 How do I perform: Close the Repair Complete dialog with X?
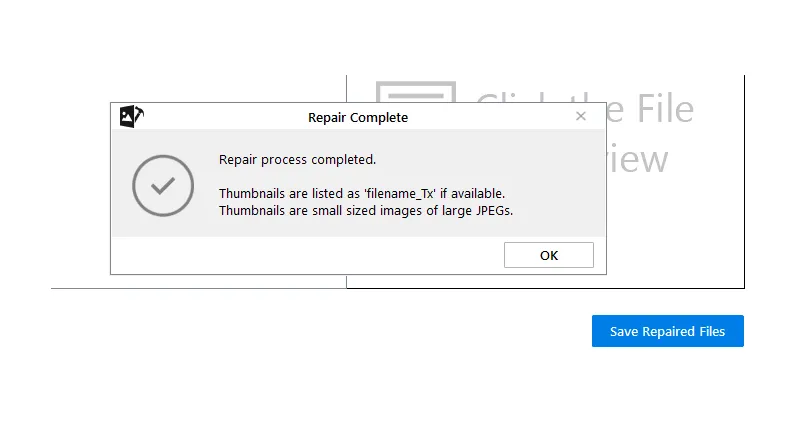coord(580,116)
